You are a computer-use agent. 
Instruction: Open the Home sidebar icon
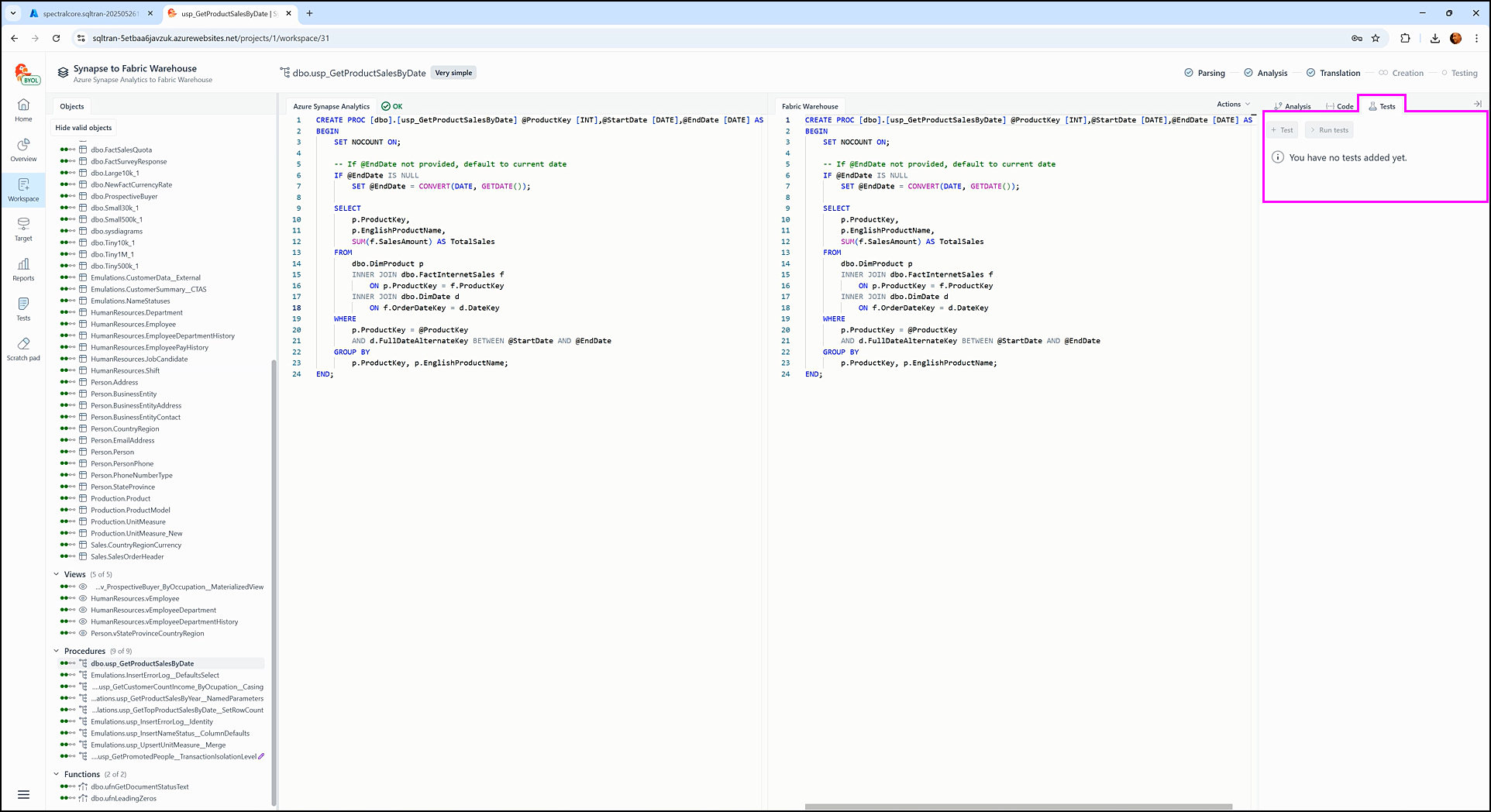pyautogui.click(x=23, y=109)
